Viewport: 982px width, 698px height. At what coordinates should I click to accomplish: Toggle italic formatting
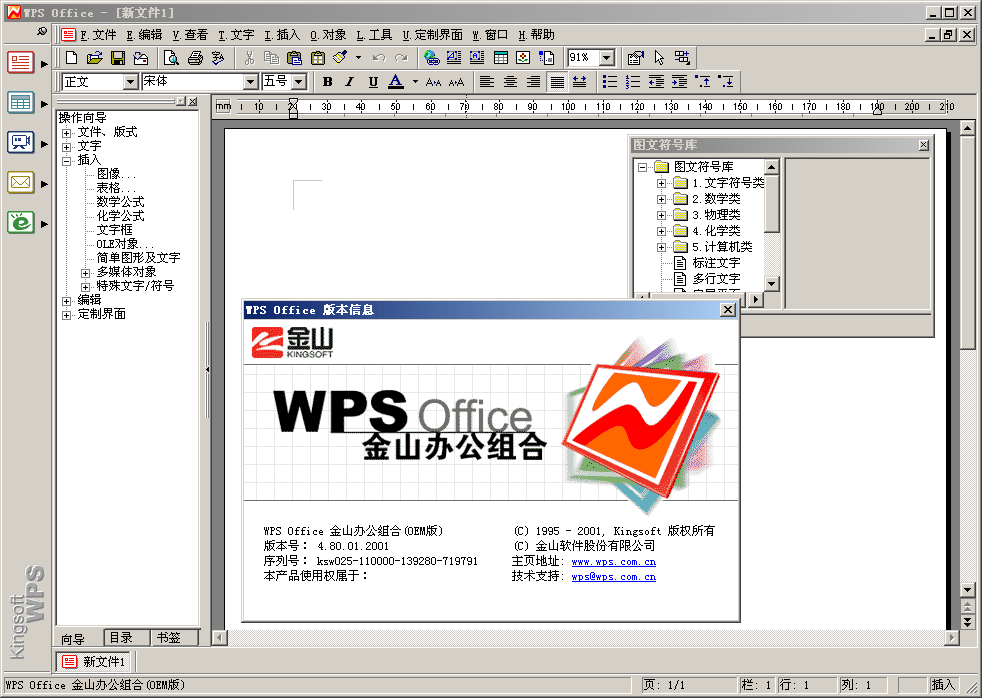tap(350, 81)
